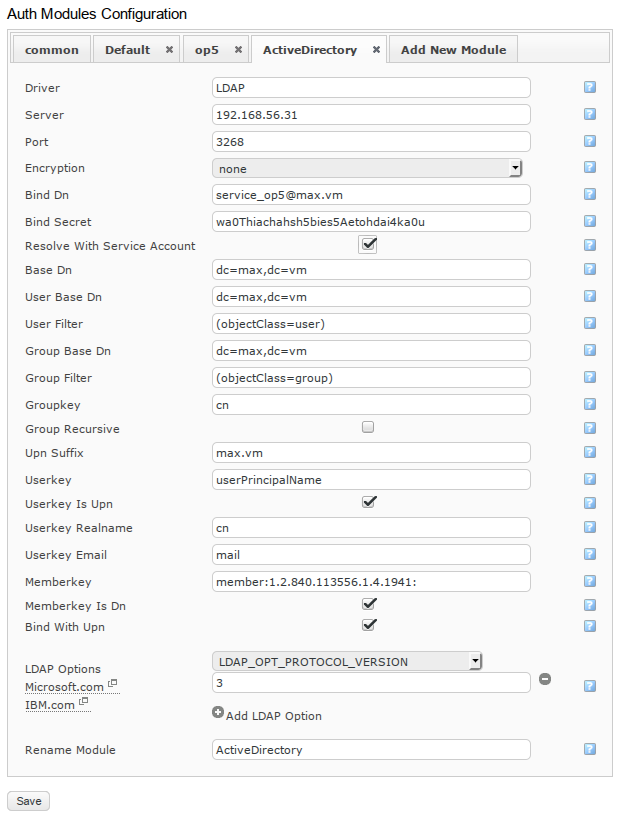The height and width of the screenshot is (817, 620).
Task: Save the auth module configuration
Action: (x=29, y=801)
